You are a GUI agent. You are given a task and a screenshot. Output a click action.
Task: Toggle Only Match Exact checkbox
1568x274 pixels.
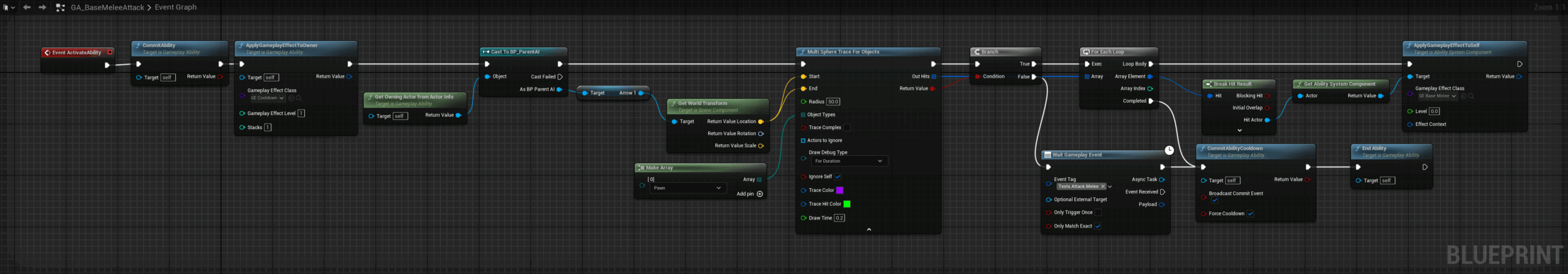pos(1098,226)
